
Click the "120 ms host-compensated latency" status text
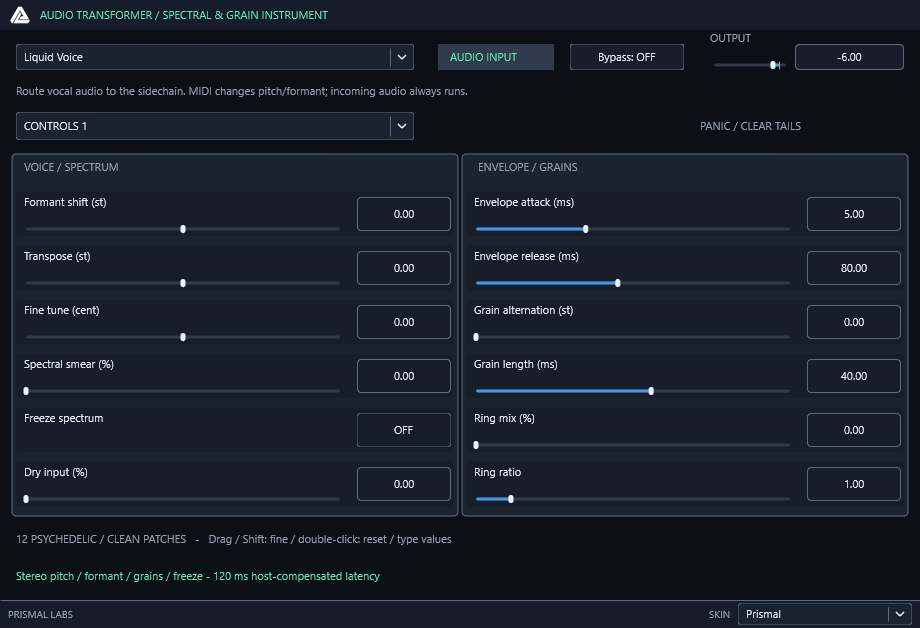click(x=296, y=576)
